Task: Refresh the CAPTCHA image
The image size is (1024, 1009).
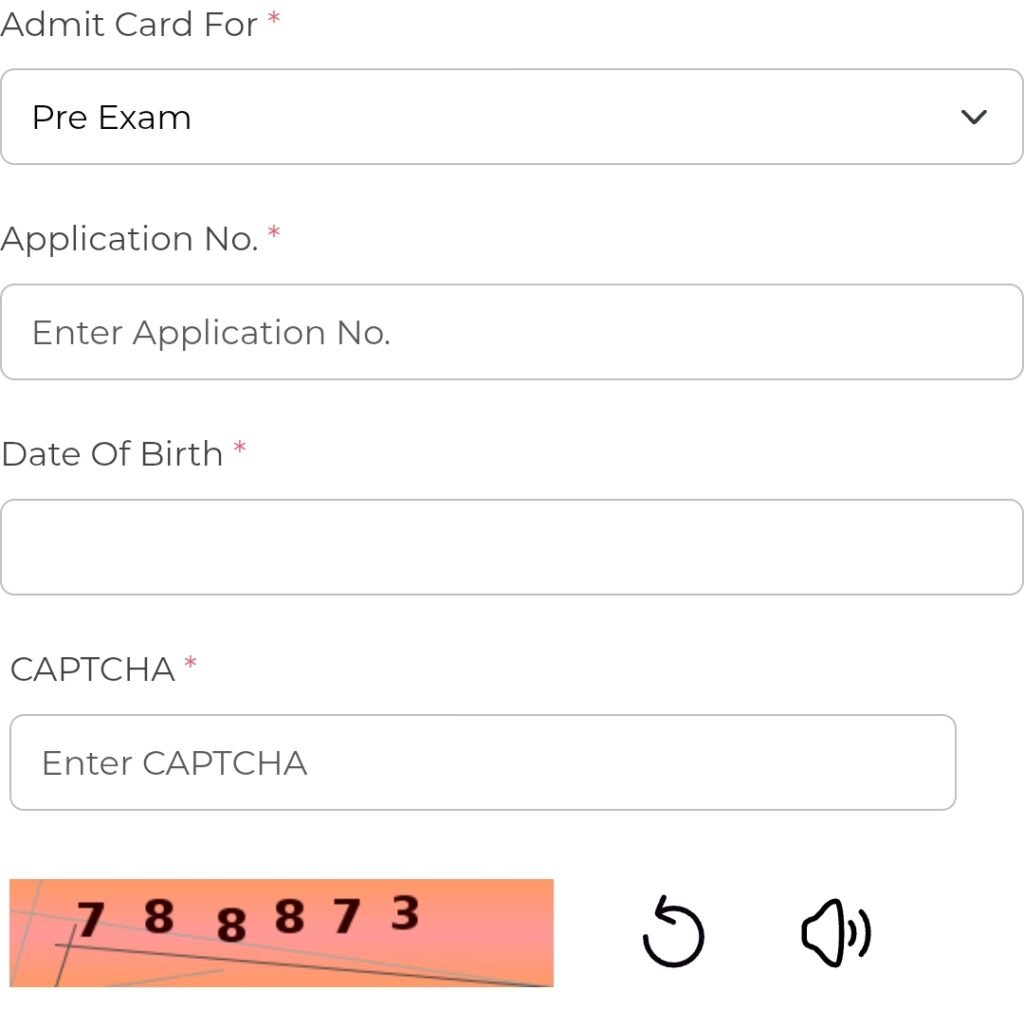Action: 673,932
